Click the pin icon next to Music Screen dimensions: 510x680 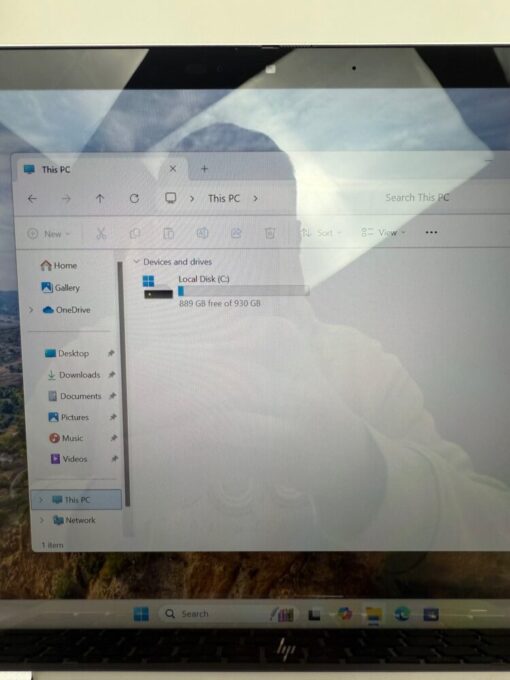[x=114, y=438]
